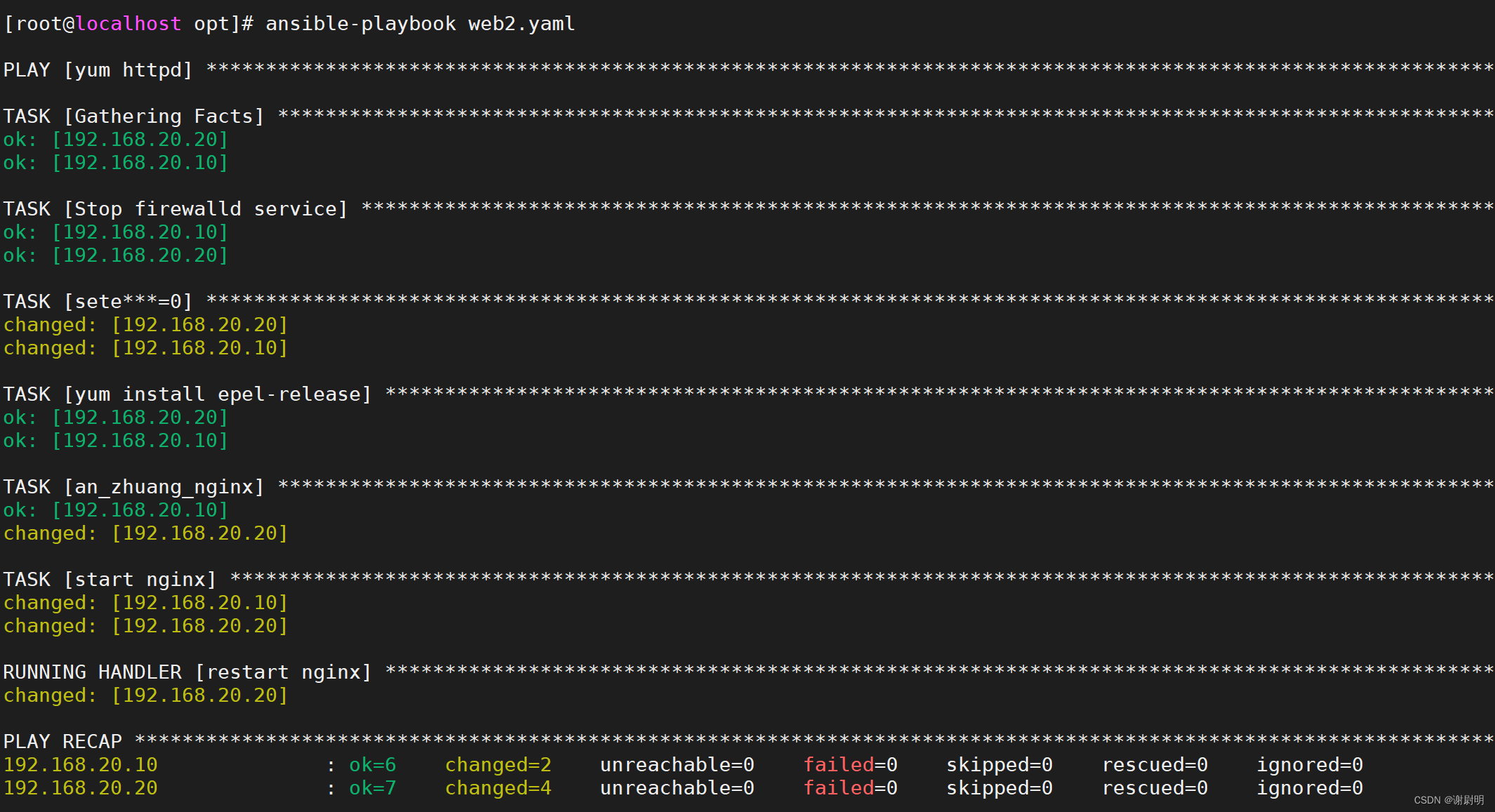Click the command text ansible-playbook web2.yaml
Image resolution: width=1495 pixels, height=812 pixels.
[x=420, y=24]
